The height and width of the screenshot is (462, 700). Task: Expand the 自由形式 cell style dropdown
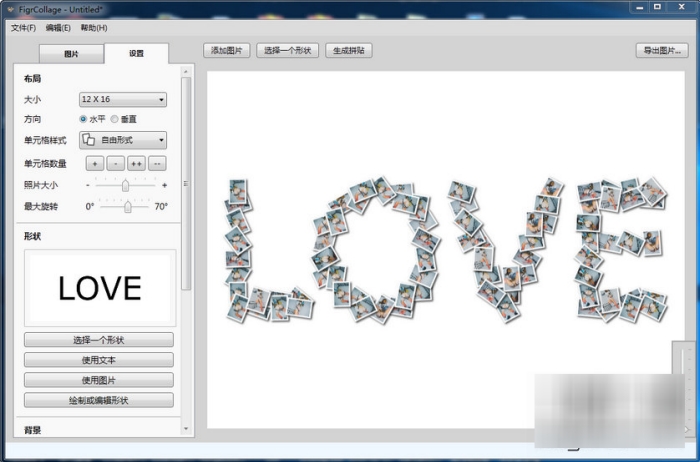[161, 141]
